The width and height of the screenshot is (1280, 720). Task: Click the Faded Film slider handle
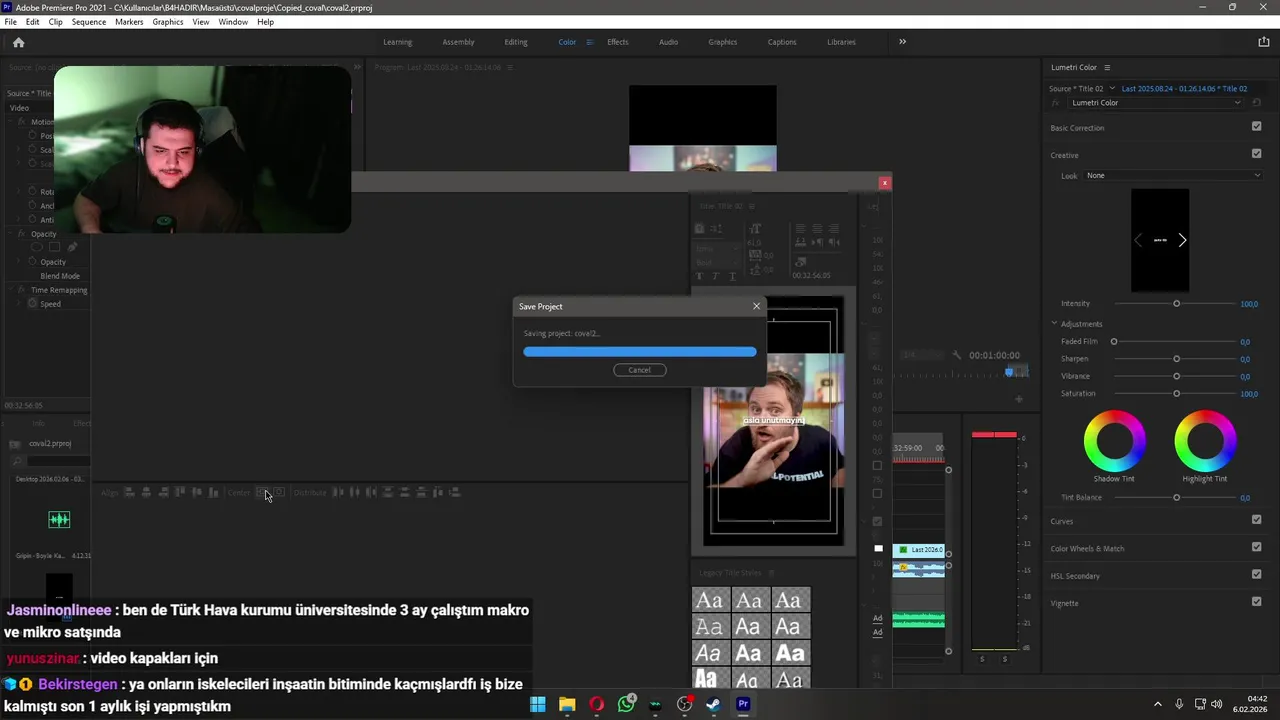[1114, 342]
